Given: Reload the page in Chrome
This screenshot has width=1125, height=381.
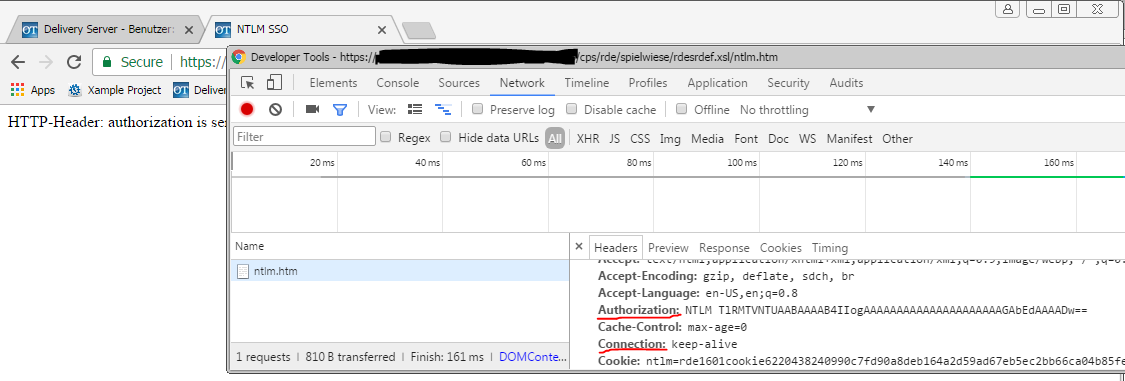Looking at the screenshot, I should coord(74,62).
